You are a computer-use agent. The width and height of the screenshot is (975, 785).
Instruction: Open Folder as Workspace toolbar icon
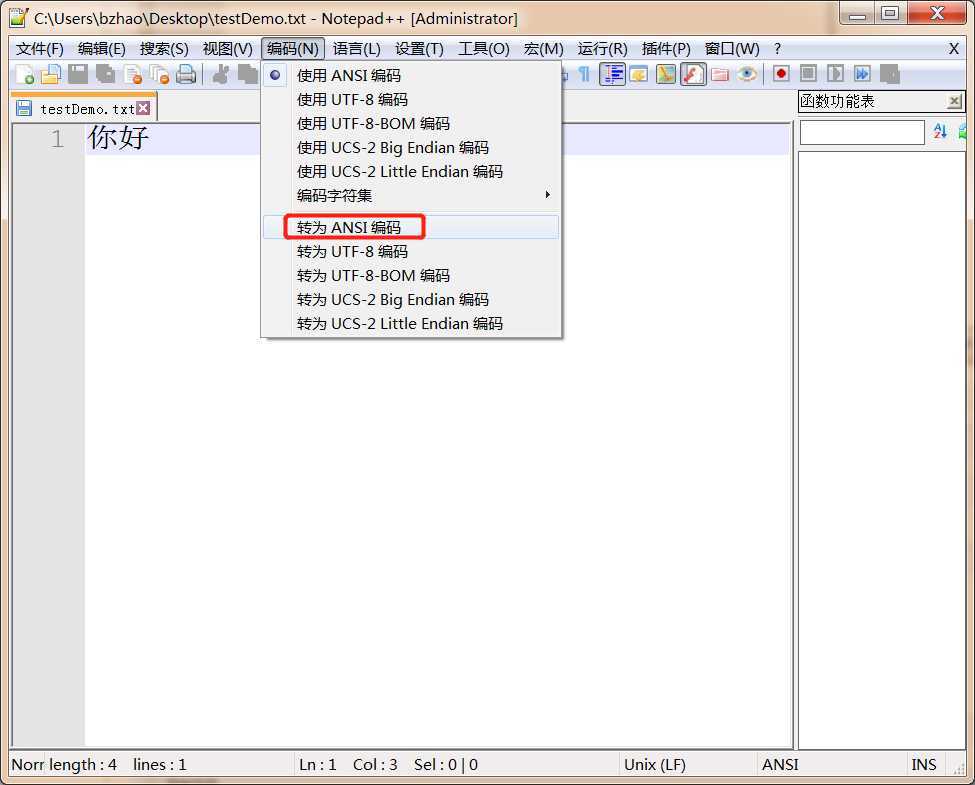click(720, 75)
